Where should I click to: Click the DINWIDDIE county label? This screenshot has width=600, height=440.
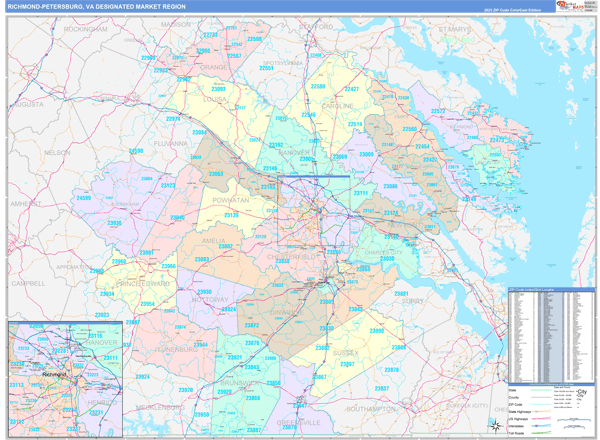tap(287, 313)
